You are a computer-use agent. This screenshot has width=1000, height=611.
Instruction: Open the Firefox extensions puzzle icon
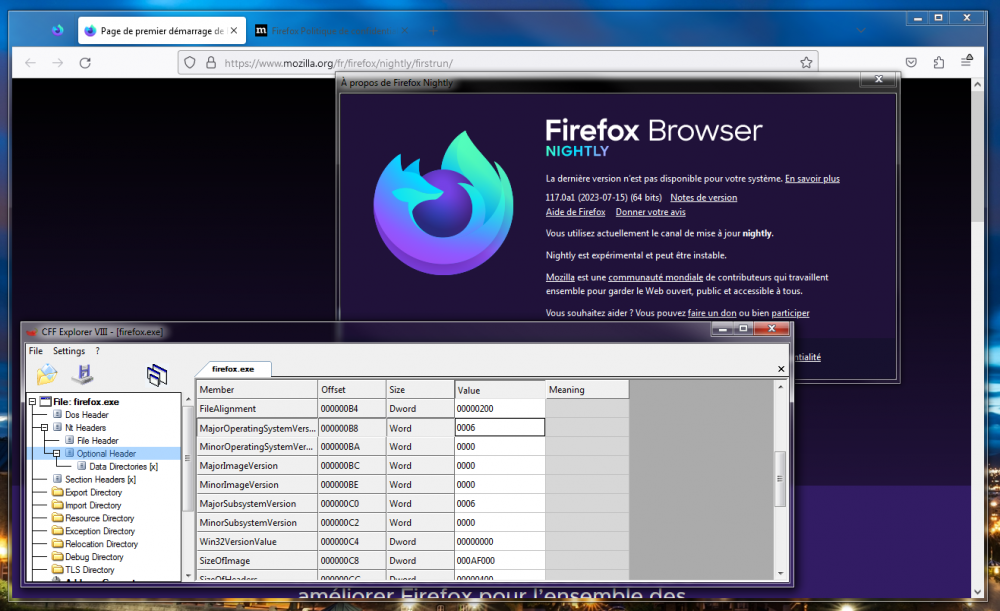pyautogui.click(x=938, y=62)
